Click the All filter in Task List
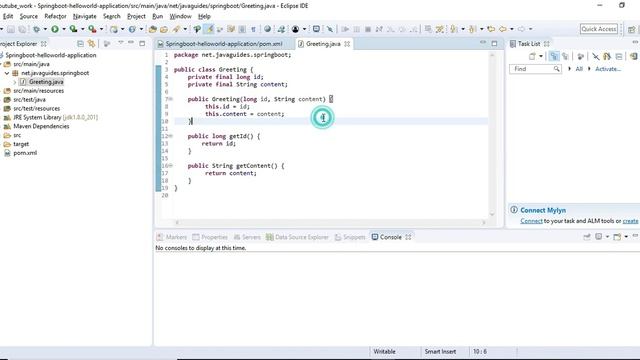Image resolution: width=640 pixels, height=360 pixels. [579, 69]
